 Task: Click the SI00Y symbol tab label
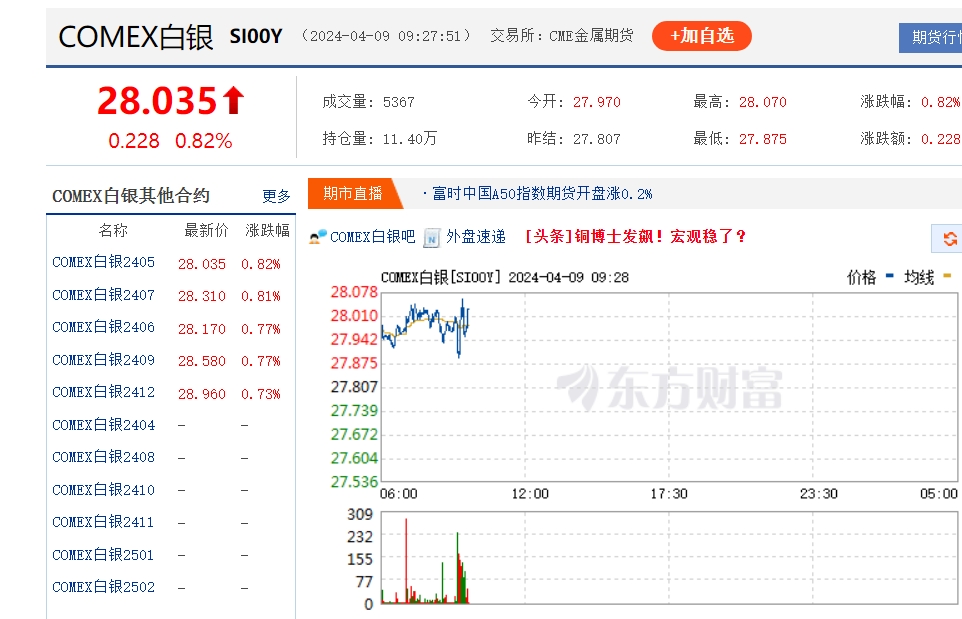(255, 36)
